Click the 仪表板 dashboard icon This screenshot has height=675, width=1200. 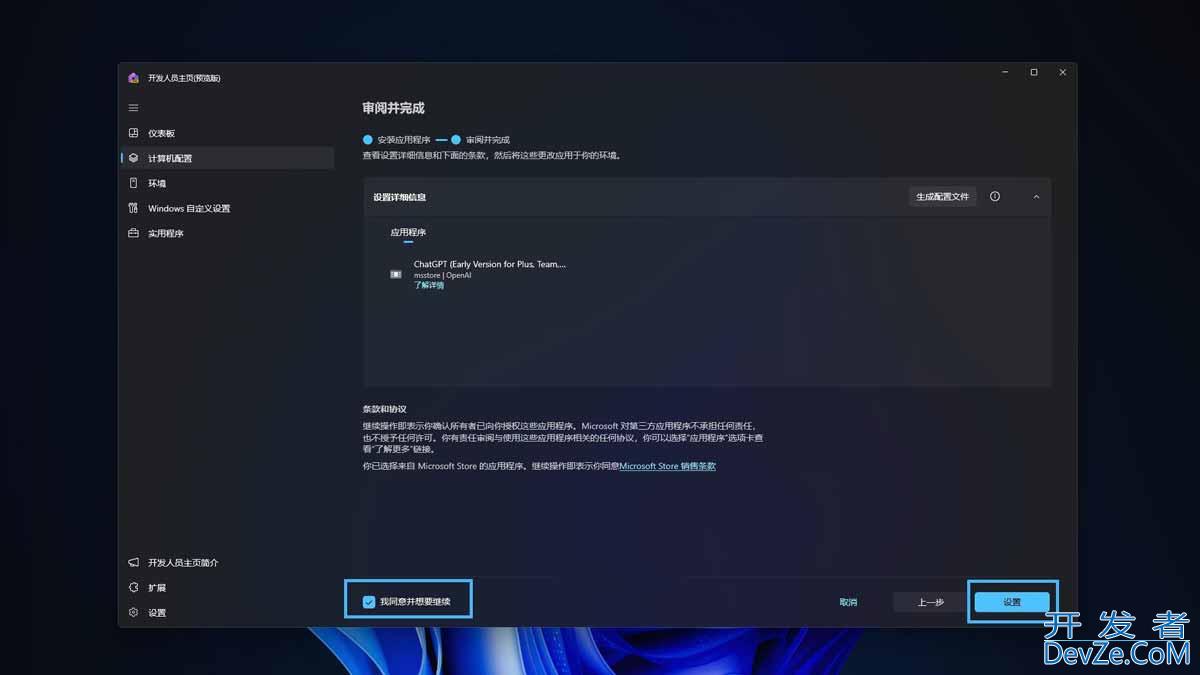(x=133, y=133)
